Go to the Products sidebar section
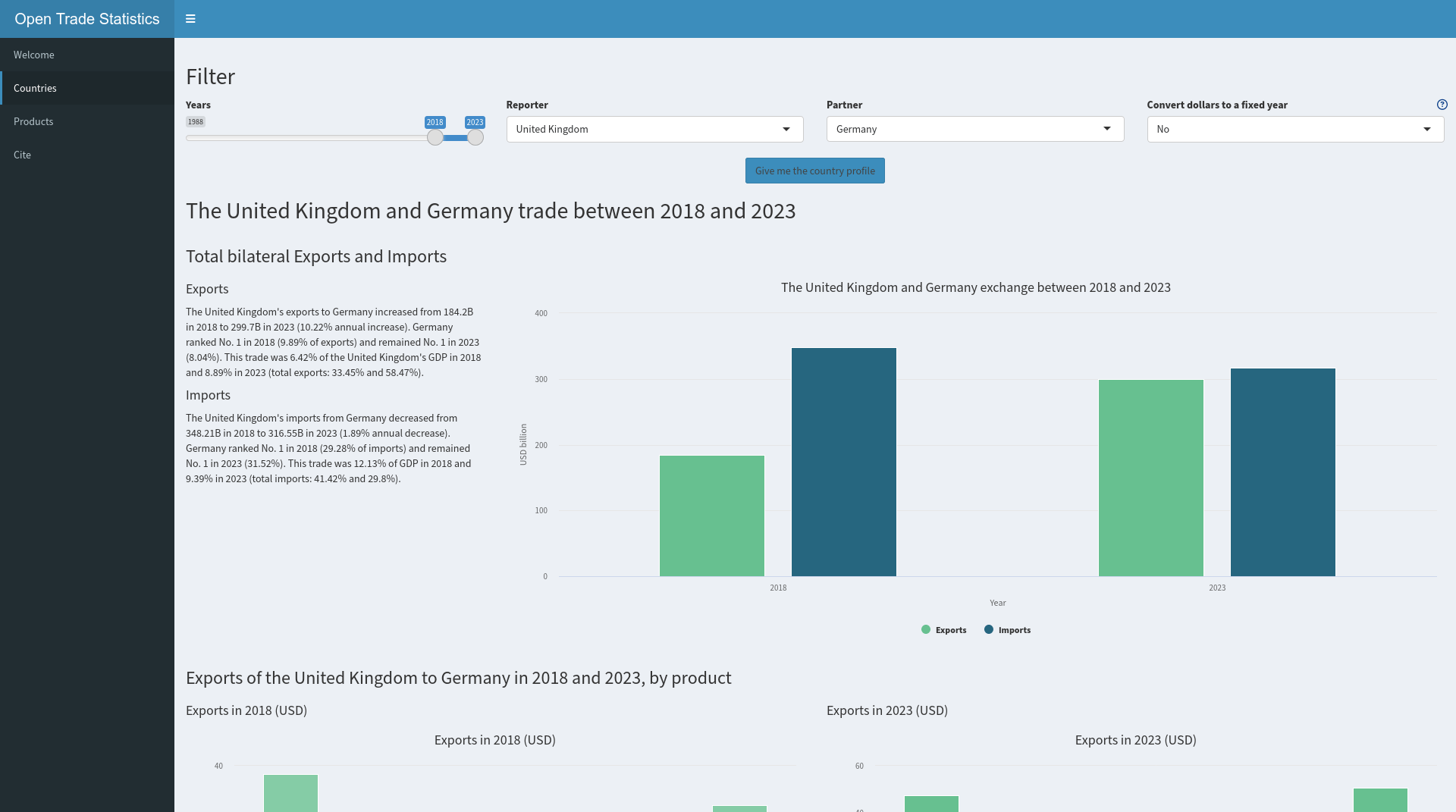The image size is (1456, 812). 33,121
